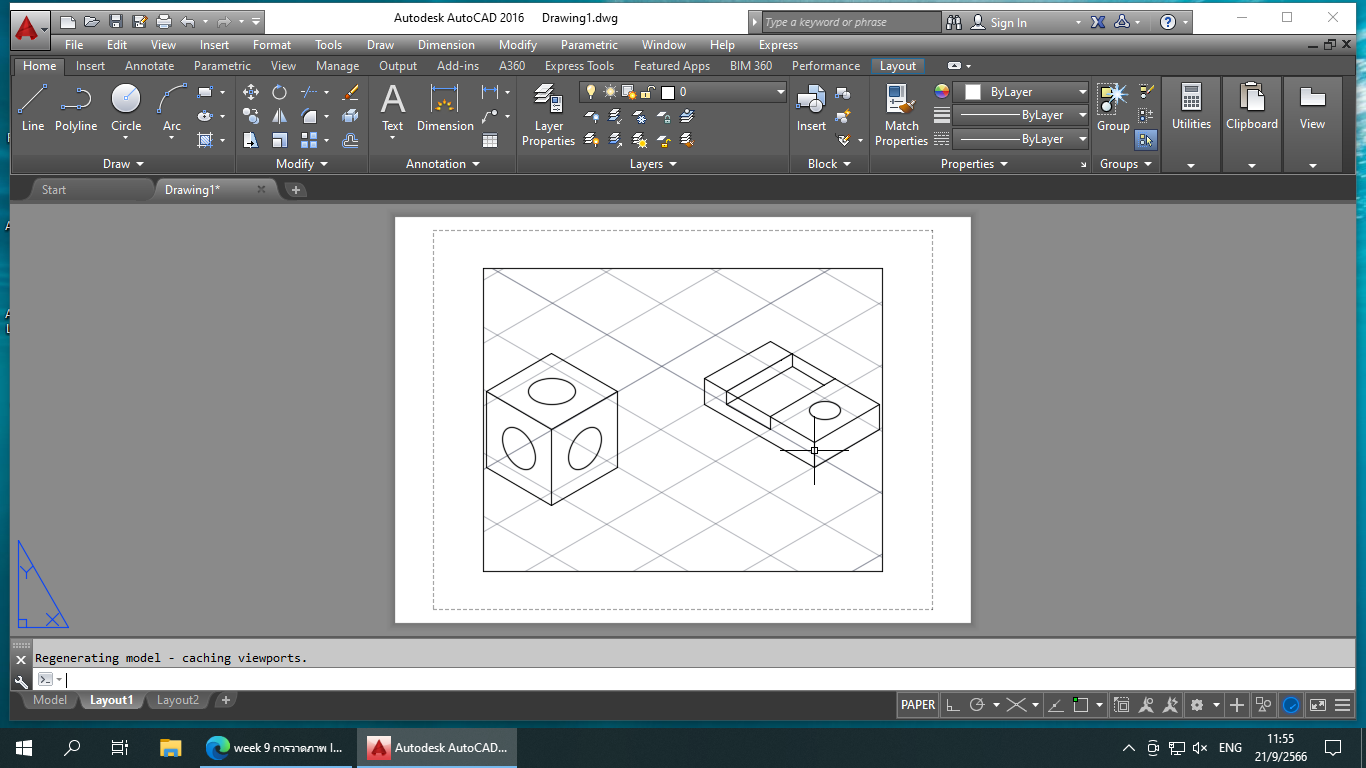
Task: Select the Rotate tool icon
Action: pyautogui.click(x=280, y=92)
